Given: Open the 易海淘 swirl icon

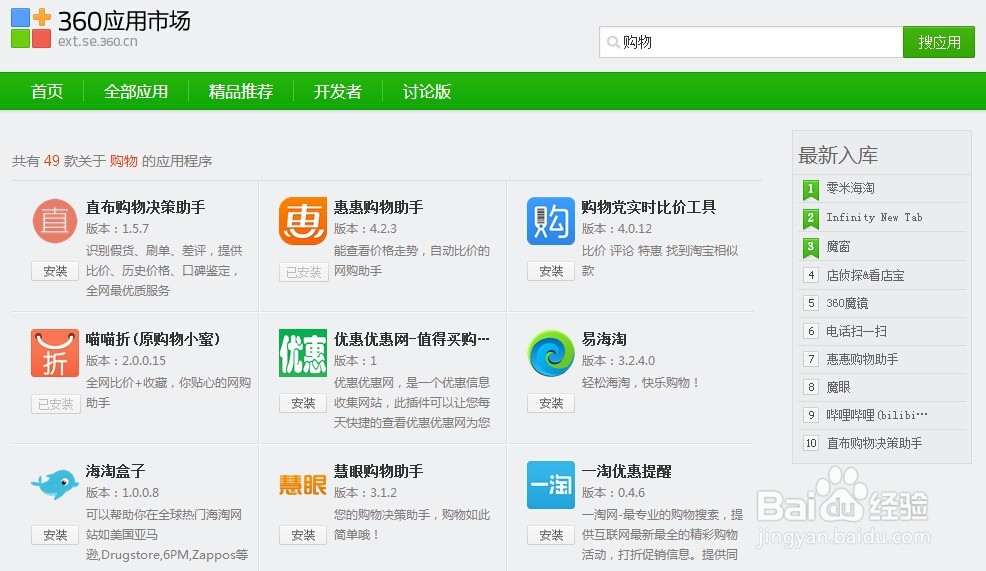Looking at the screenshot, I should tap(551, 353).
